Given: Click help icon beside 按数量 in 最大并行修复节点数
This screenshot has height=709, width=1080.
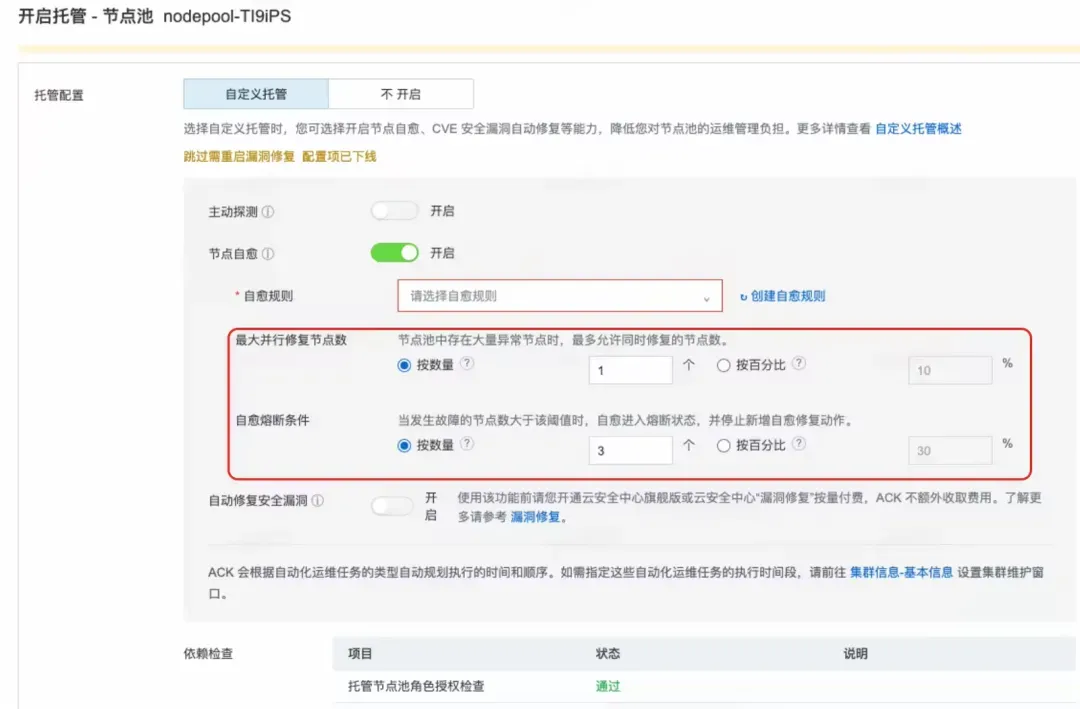Looking at the screenshot, I should (467, 363).
